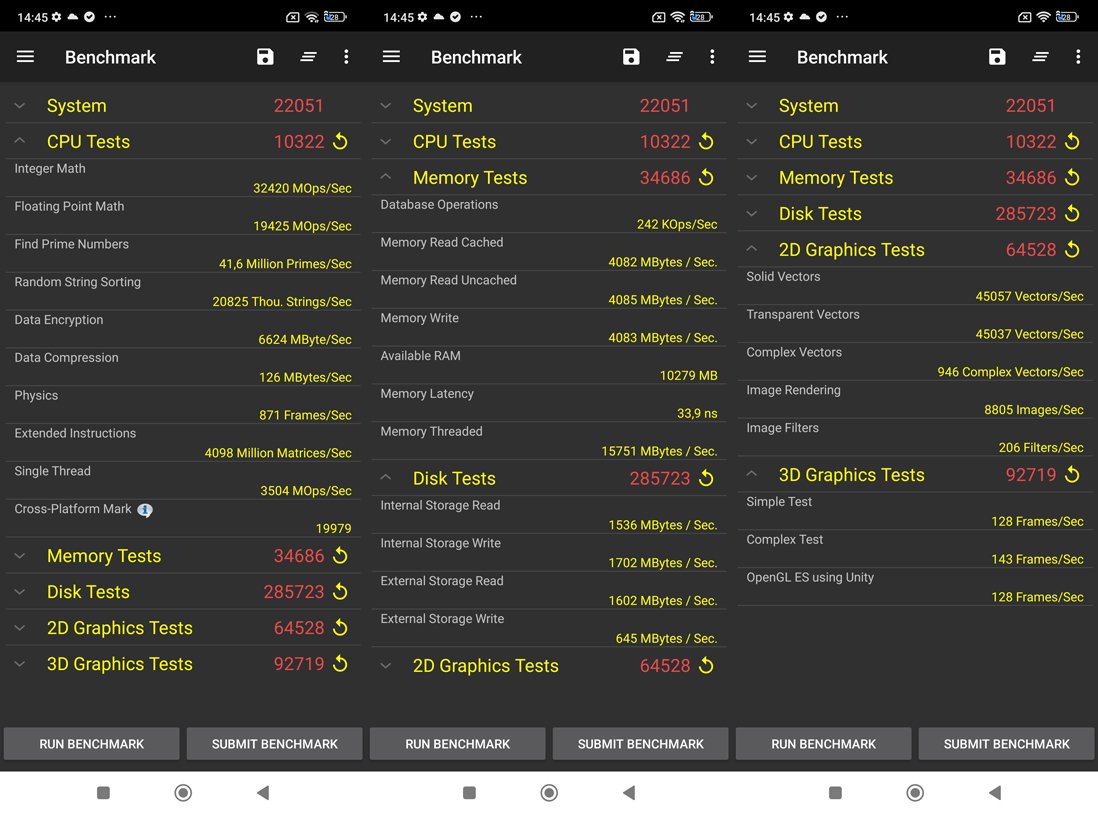Click info icon beside Cross-Platform Mark
The height and width of the screenshot is (814, 1098).
[x=145, y=510]
